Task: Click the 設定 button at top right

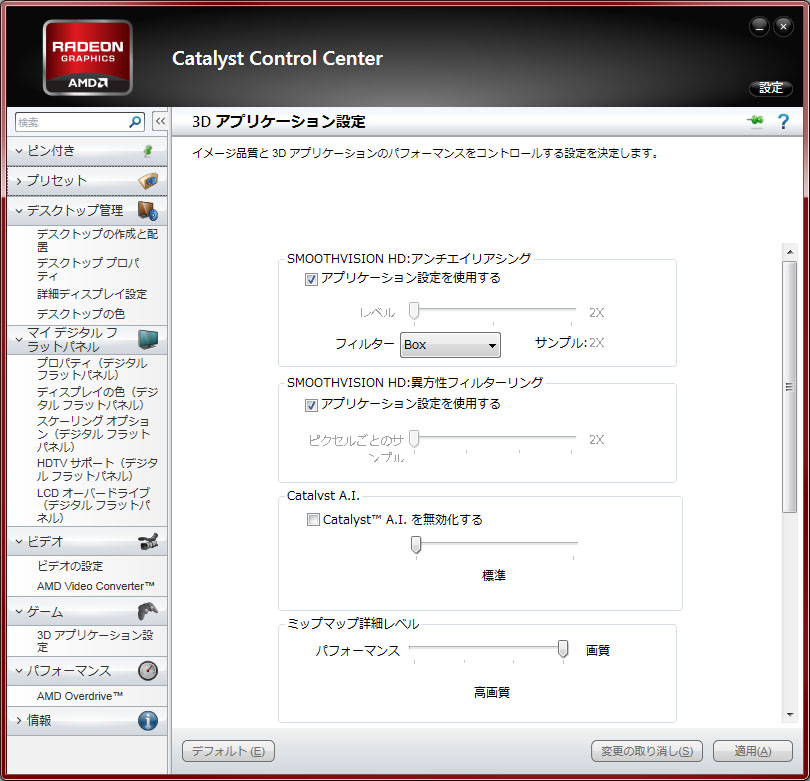Action: tap(771, 88)
